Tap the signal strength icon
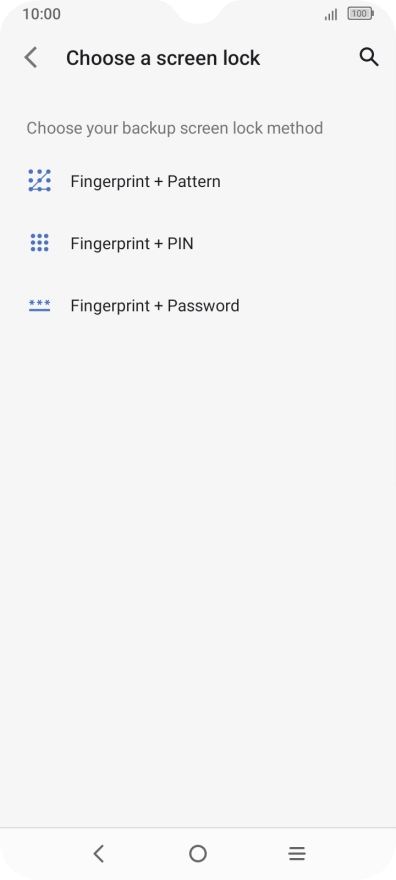 pyautogui.click(x=331, y=14)
